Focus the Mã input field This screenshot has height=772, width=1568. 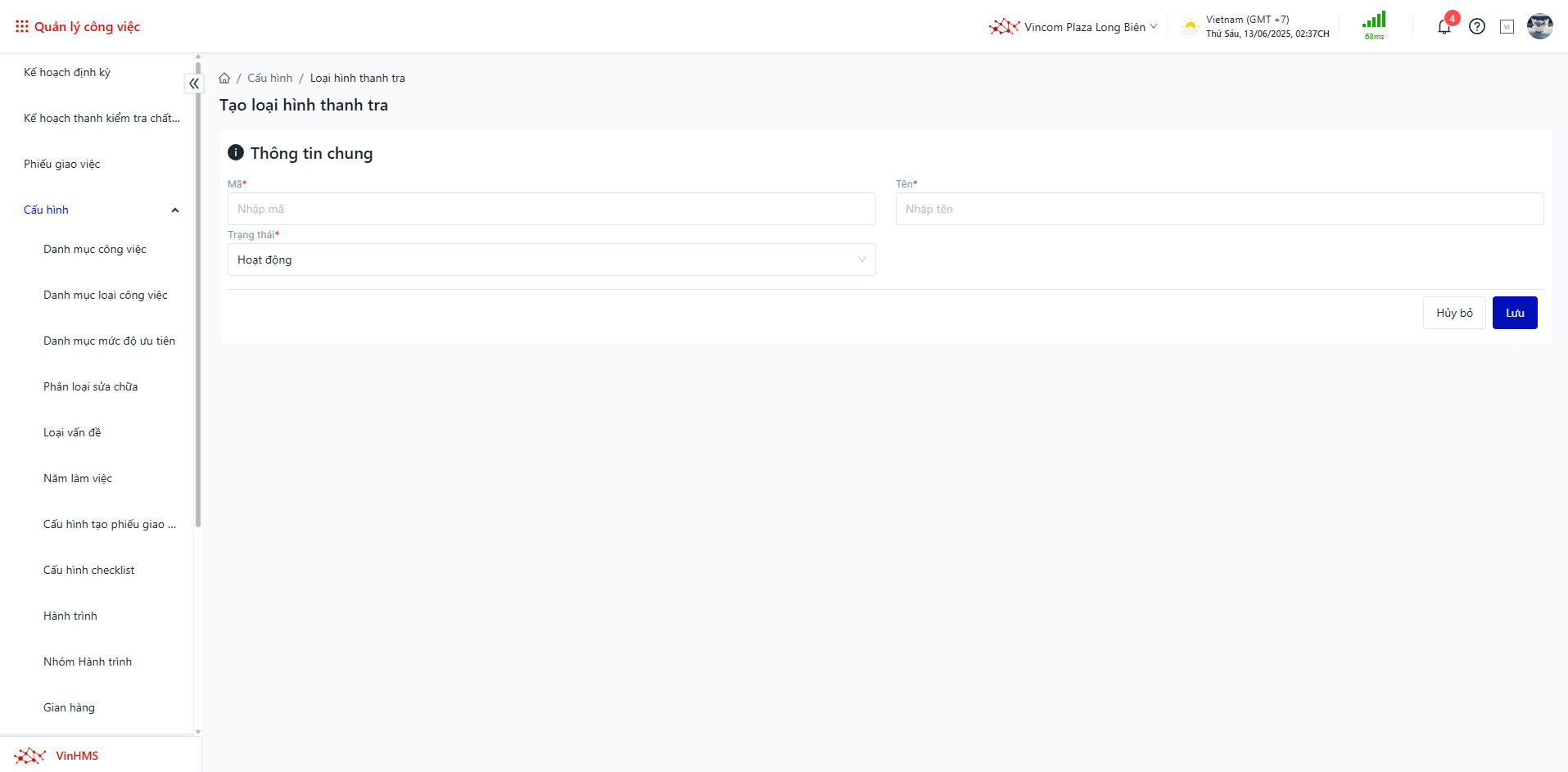pos(552,209)
